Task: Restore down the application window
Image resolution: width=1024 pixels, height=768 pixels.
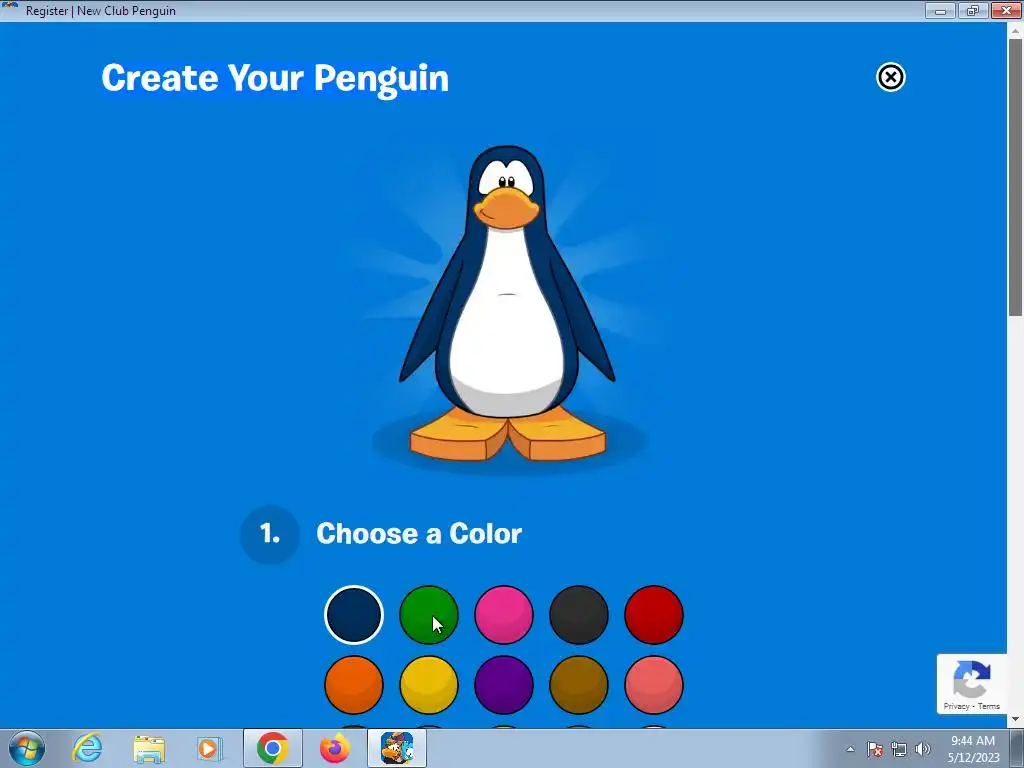Action: click(972, 10)
